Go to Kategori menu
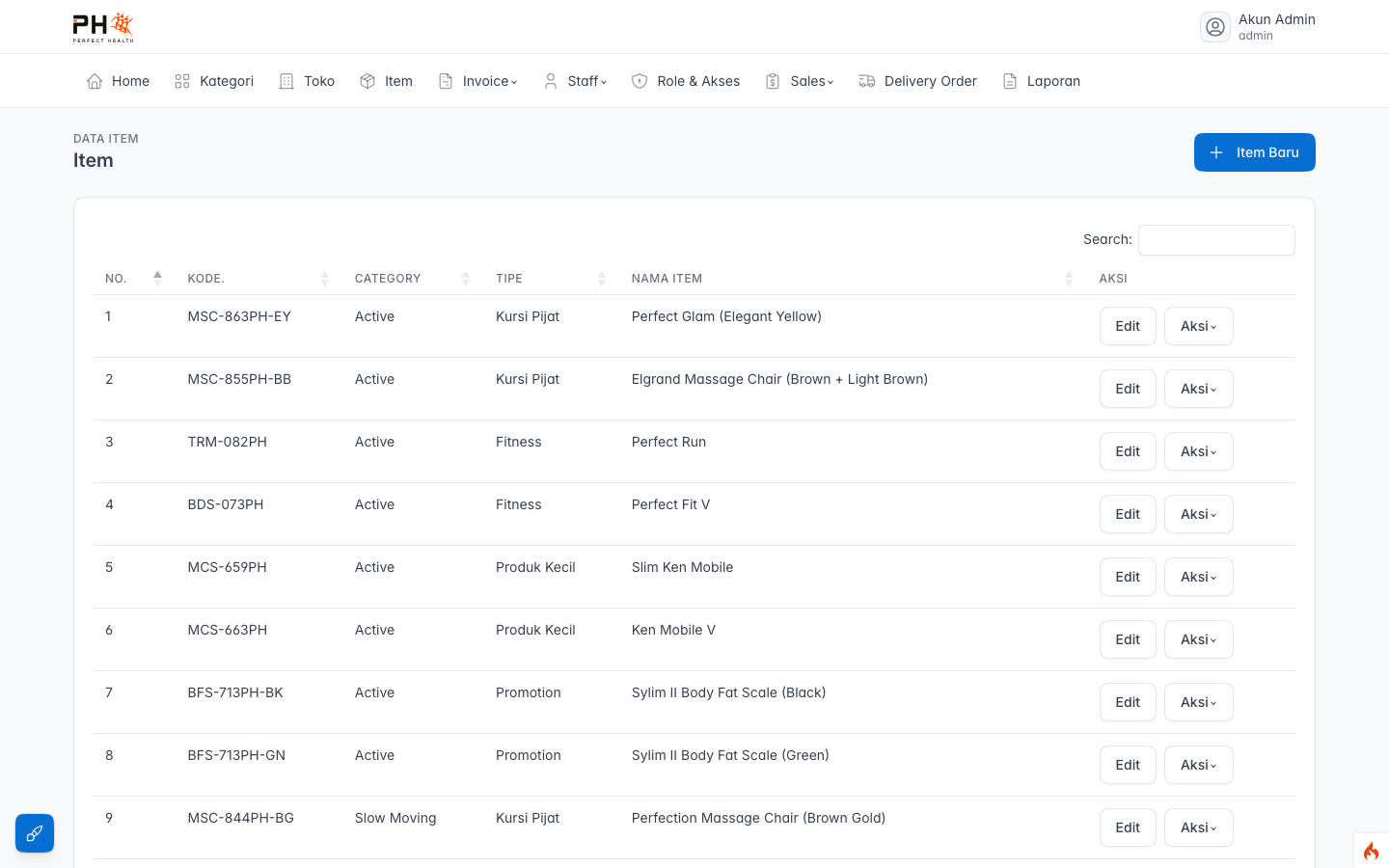 point(214,81)
